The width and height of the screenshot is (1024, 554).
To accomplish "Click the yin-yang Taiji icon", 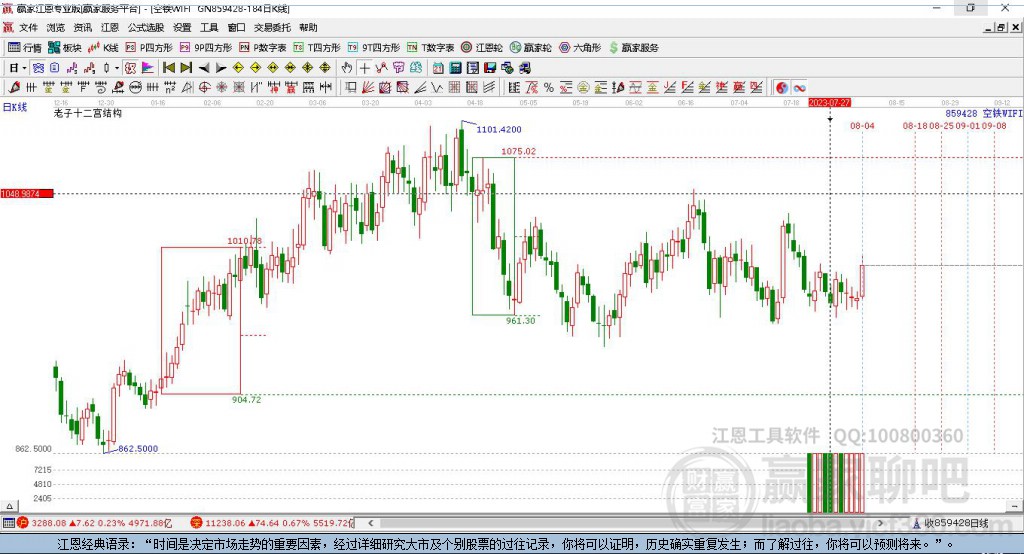I will tap(782, 88).
